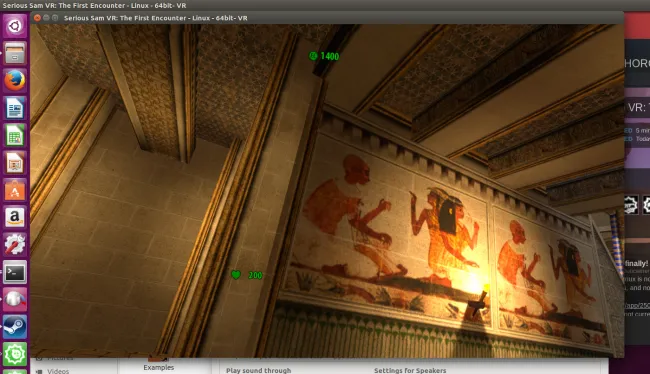Follow the /app/250 store link
This screenshot has height=374, width=650.
click(637, 306)
